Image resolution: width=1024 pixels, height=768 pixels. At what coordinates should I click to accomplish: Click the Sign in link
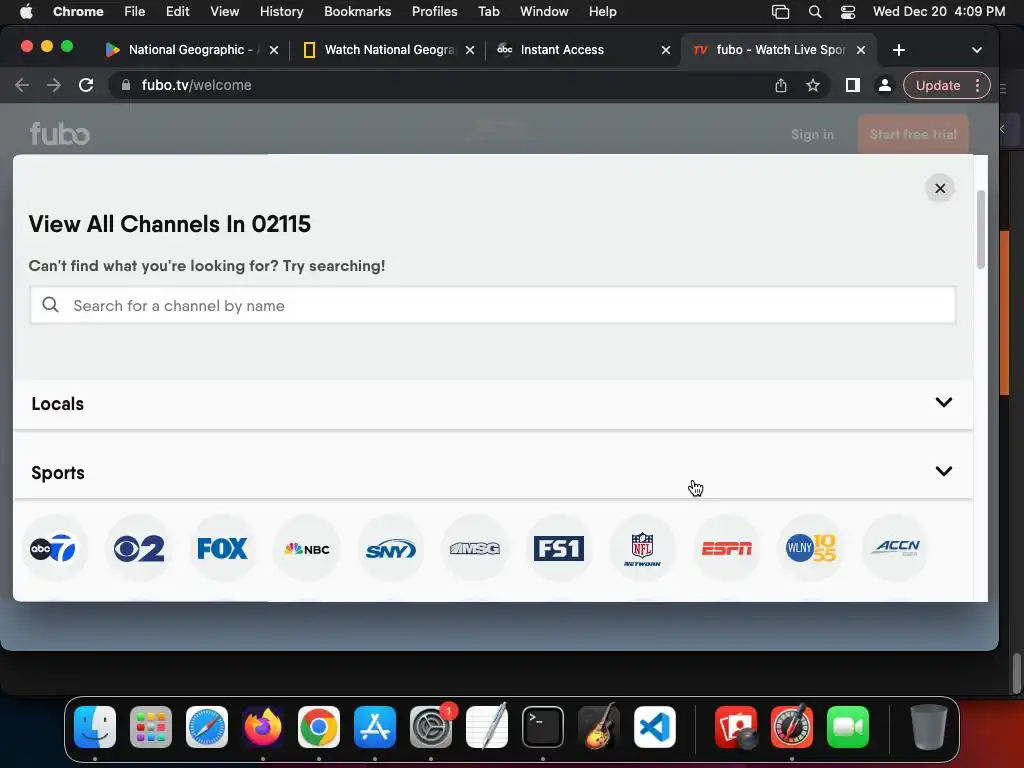(812, 134)
